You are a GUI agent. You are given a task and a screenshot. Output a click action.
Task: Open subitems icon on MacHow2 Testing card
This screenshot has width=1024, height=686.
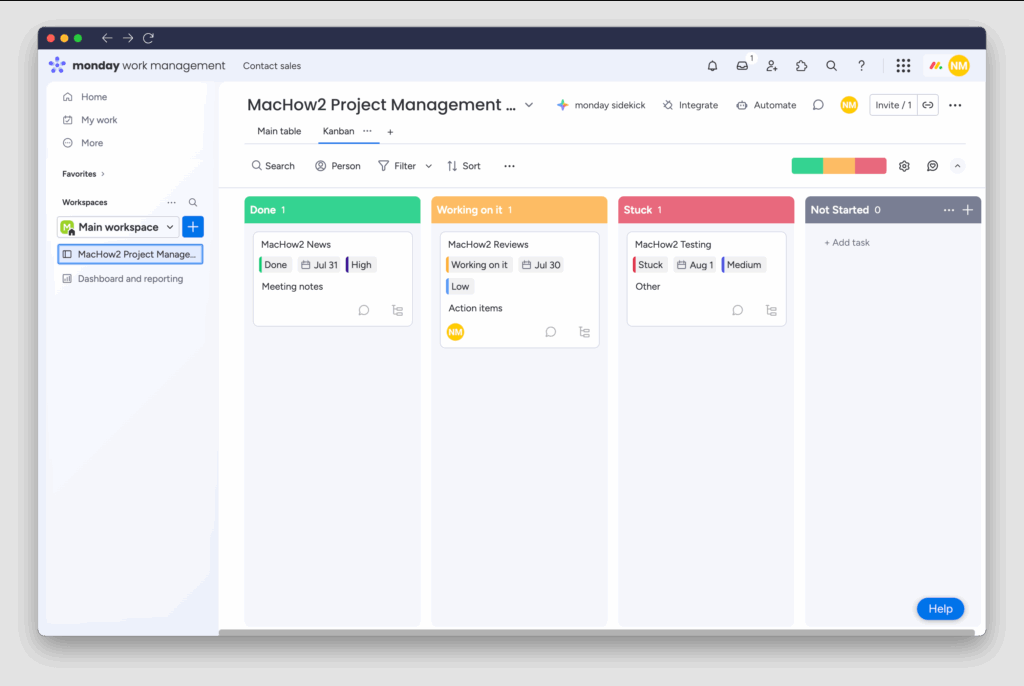[x=771, y=310]
